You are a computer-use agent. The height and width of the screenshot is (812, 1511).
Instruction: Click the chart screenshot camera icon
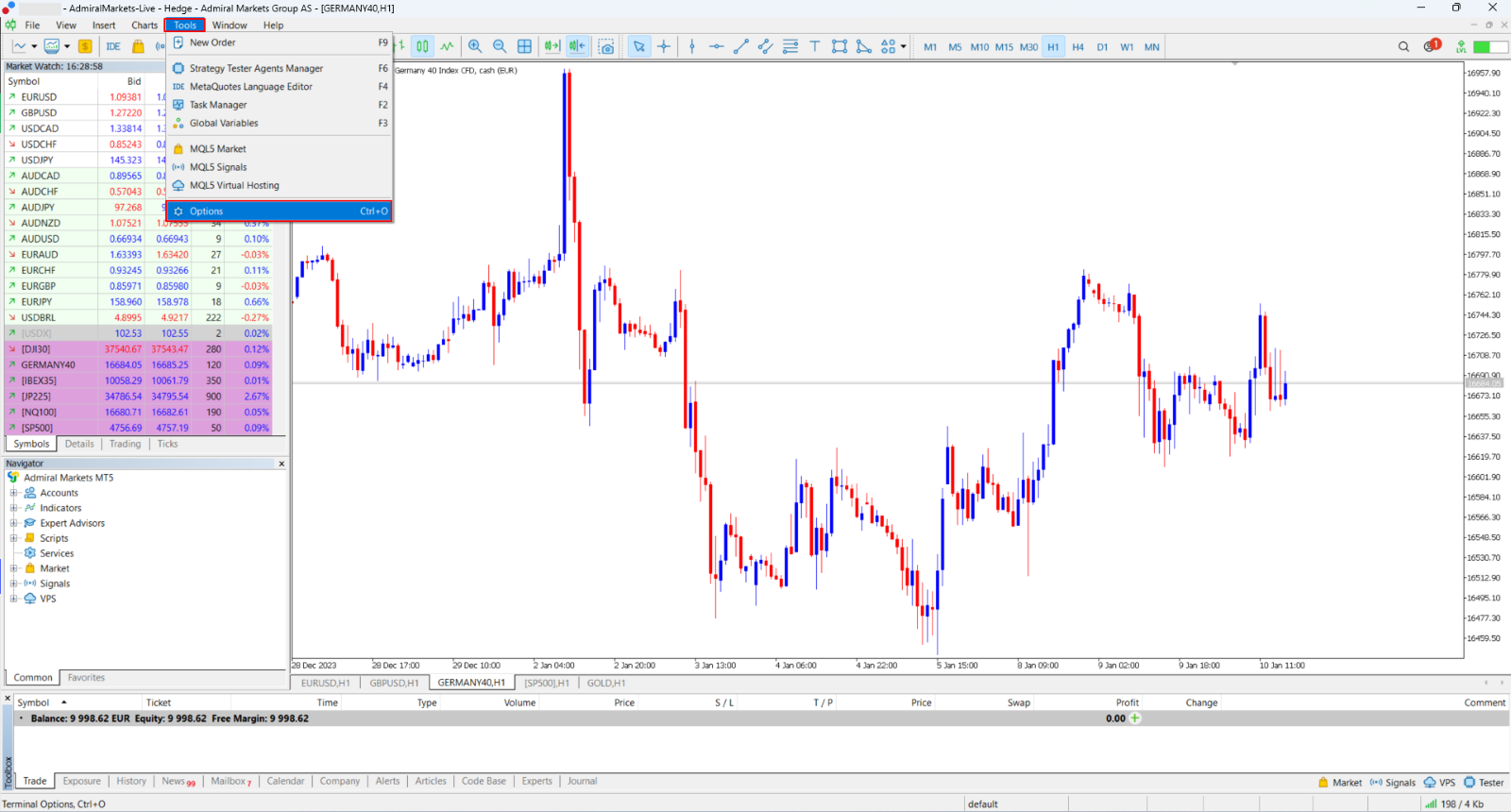click(606, 46)
